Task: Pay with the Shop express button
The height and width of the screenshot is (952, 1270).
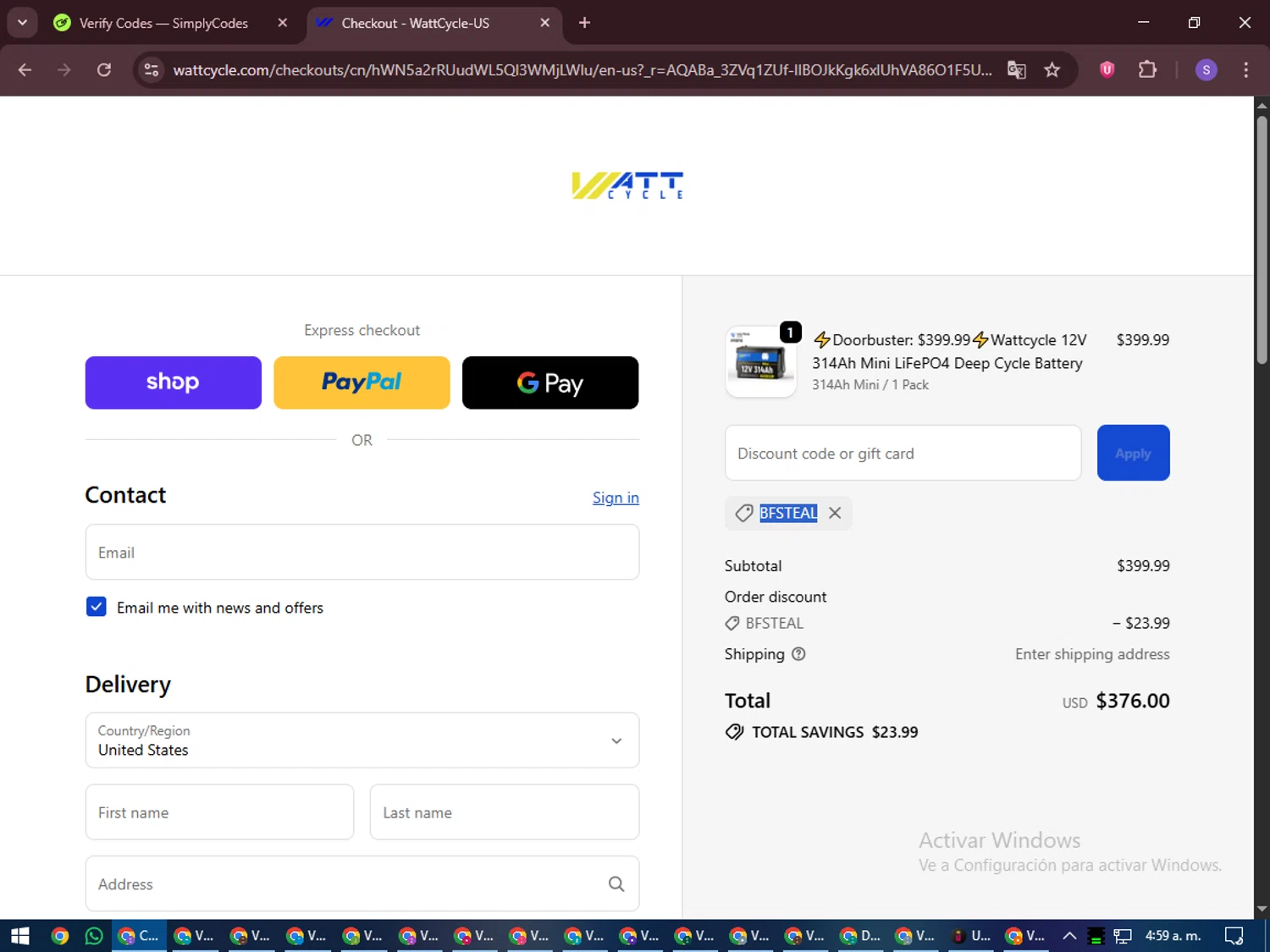Action: pos(174,382)
